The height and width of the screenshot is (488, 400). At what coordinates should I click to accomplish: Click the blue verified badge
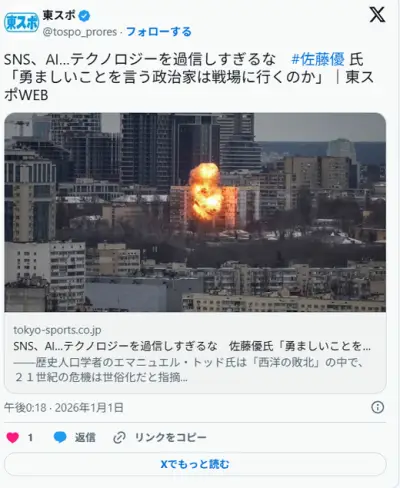(x=84, y=16)
